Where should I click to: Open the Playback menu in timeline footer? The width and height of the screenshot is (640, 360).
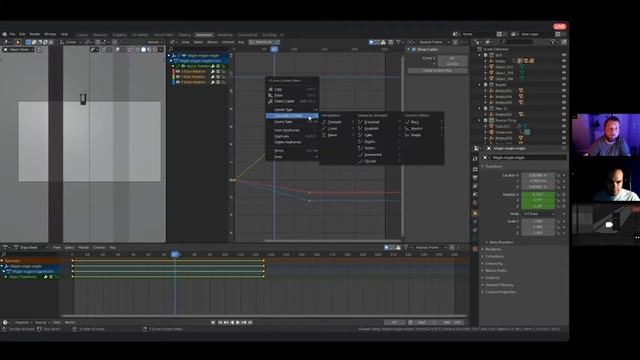(x=22, y=322)
